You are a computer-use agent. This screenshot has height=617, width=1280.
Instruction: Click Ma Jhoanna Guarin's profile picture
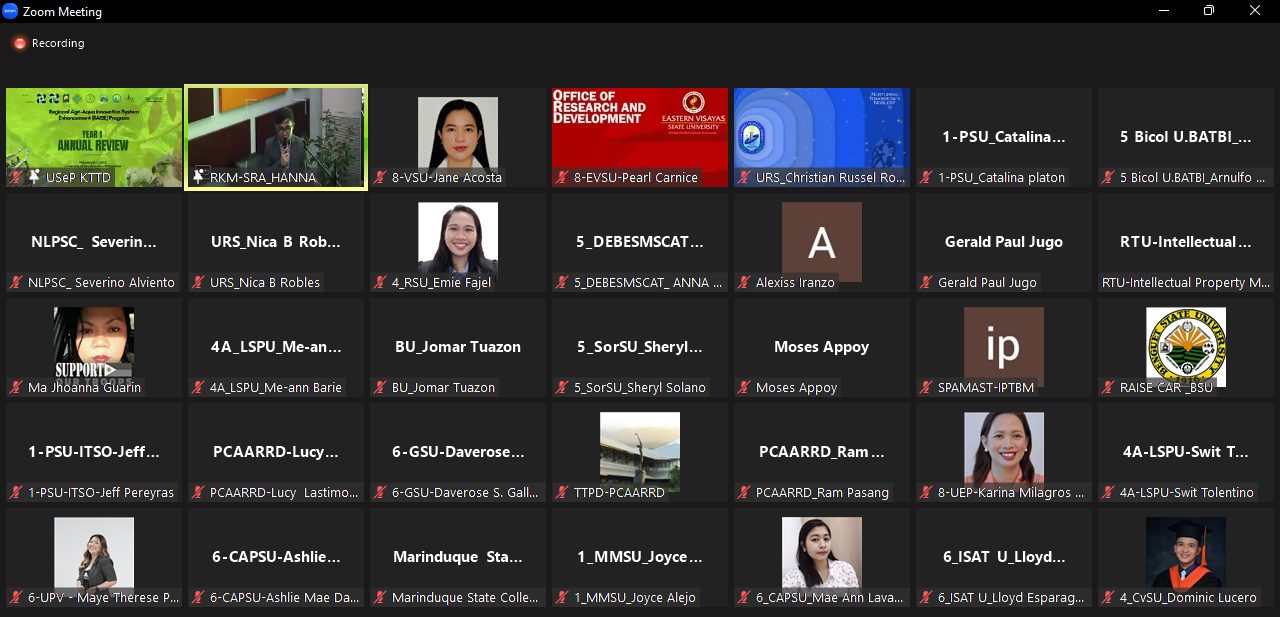tap(94, 346)
